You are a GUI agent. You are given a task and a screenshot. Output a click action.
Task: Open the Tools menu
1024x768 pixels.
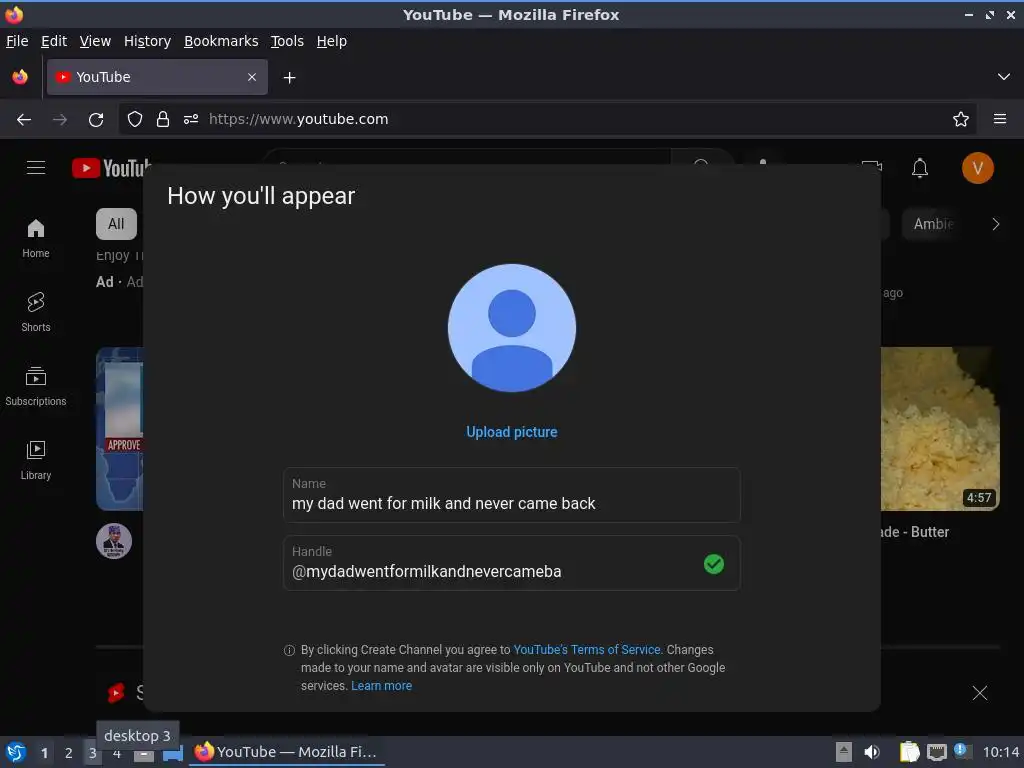pos(287,41)
